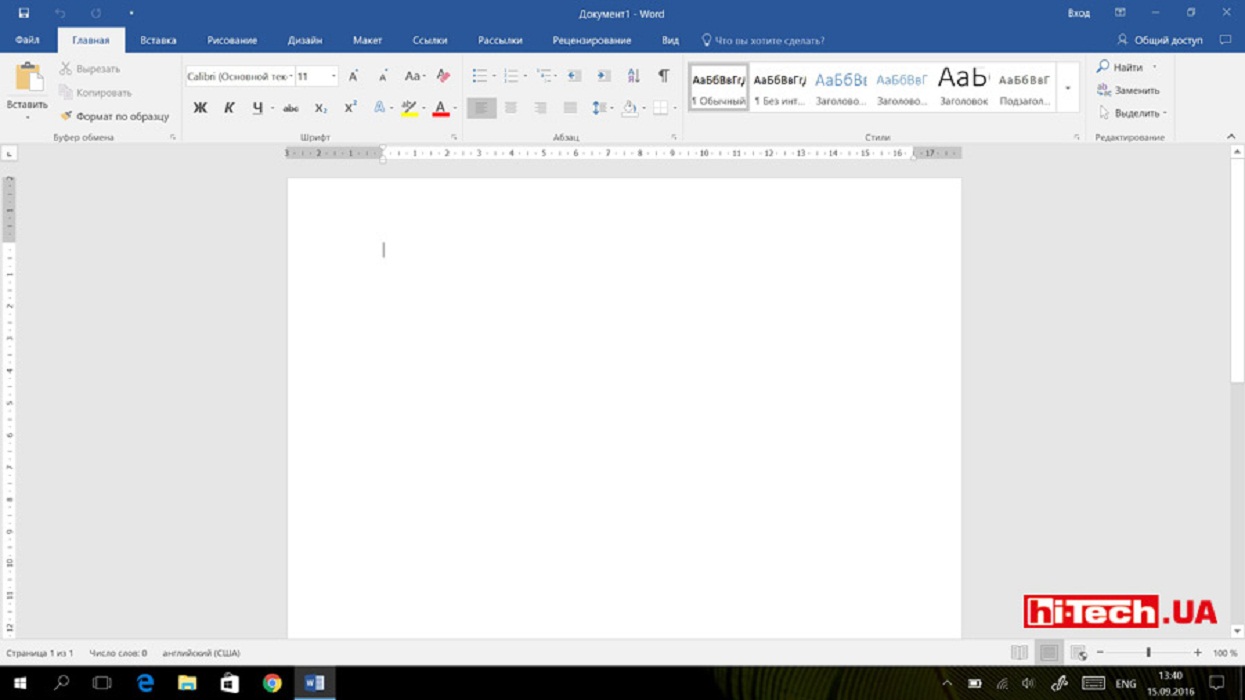Toggle strikethrough formatting (abc)

click(290, 108)
